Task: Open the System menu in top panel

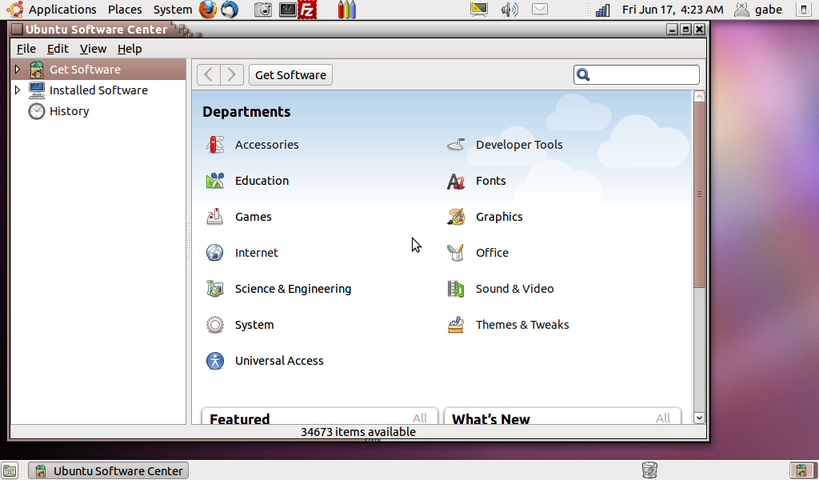Action: click(172, 9)
